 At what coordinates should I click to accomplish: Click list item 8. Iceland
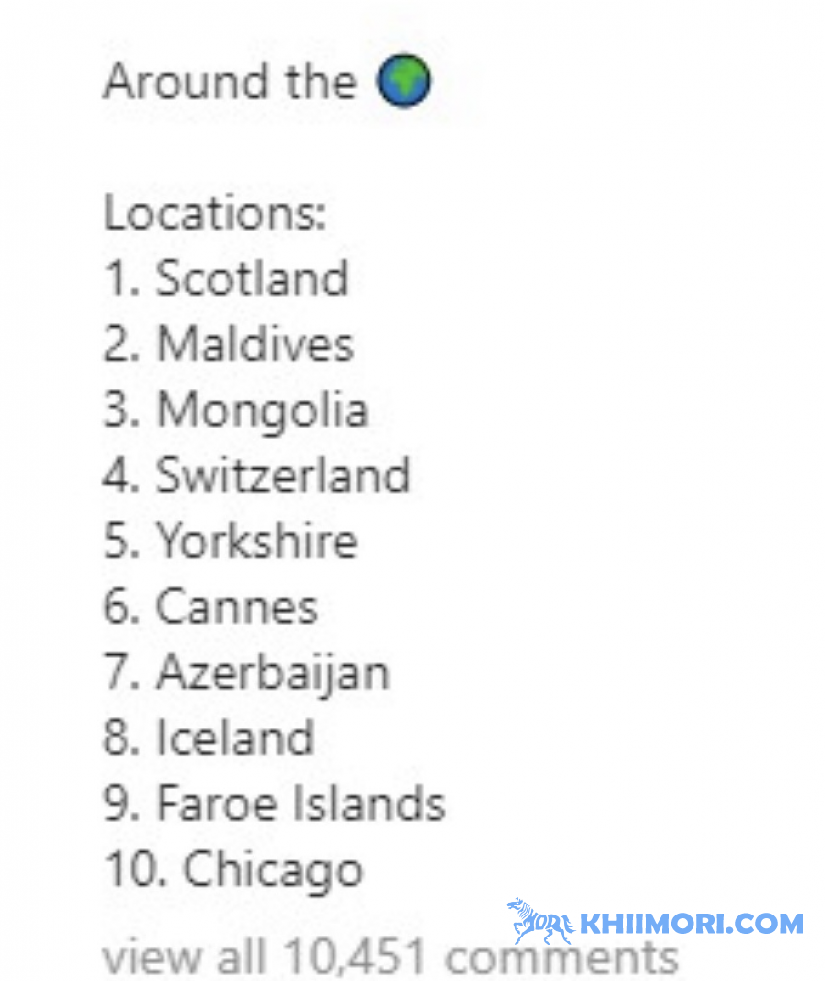tap(208, 738)
